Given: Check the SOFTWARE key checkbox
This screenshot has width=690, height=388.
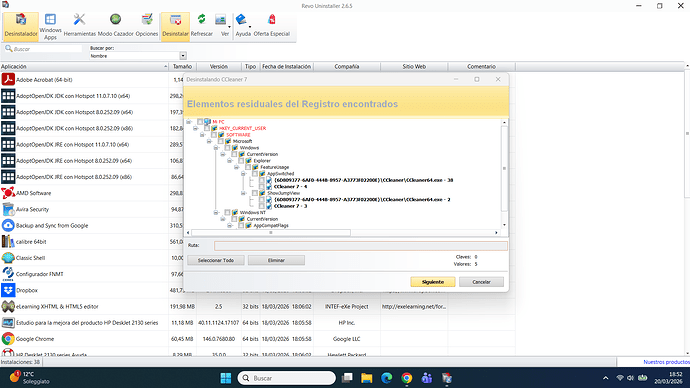Looking at the screenshot, I should point(214,135).
